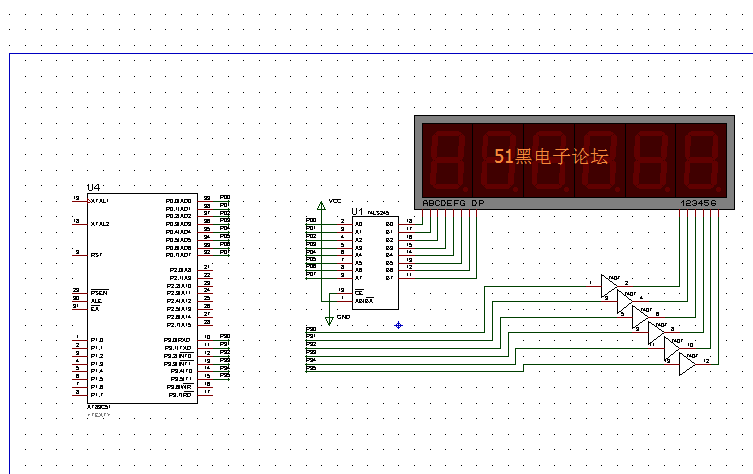Click the P07 net terminal beside U4
The width and height of the screenshot is (753, 474).
(x=224, y=253)
